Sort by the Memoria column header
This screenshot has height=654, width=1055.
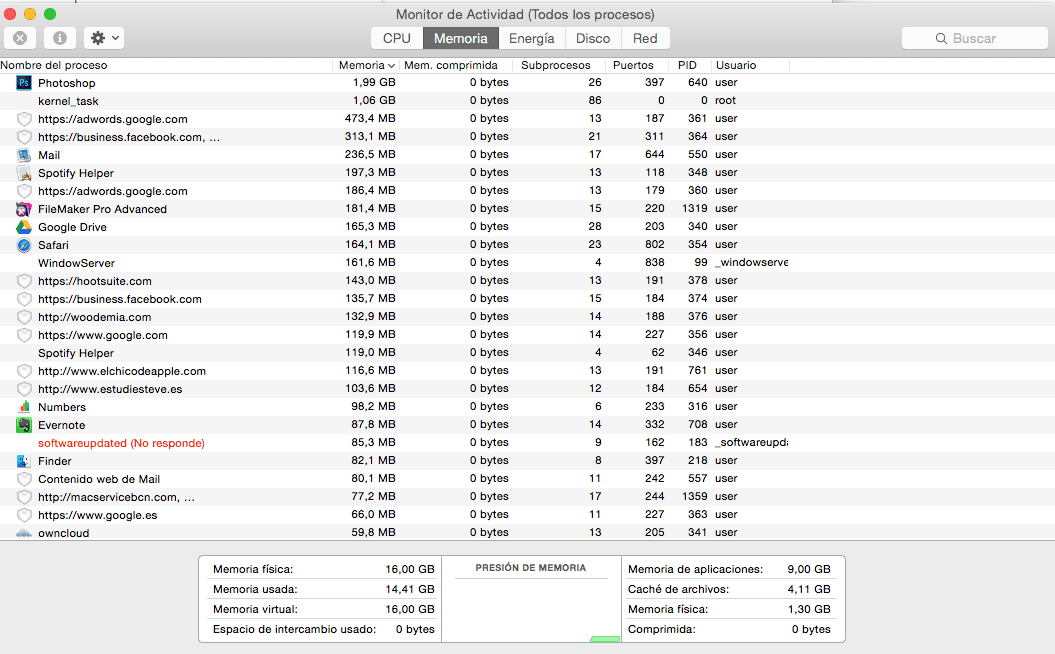(x=367, y=65)
